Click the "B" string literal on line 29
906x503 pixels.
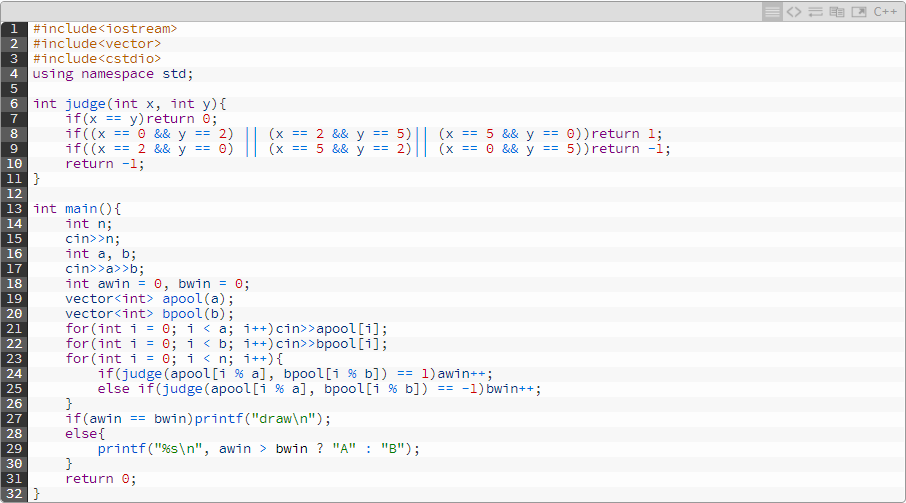click(392, 449)
